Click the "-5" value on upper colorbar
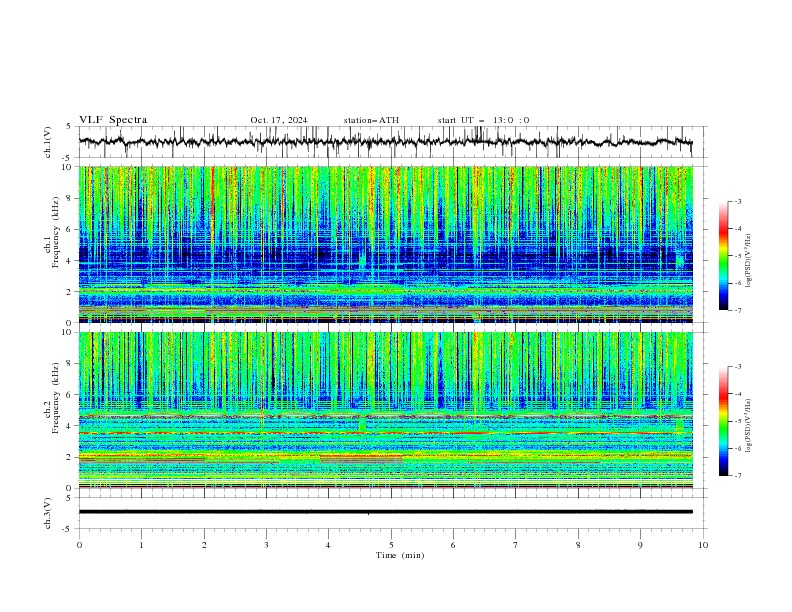 point(738,256)
